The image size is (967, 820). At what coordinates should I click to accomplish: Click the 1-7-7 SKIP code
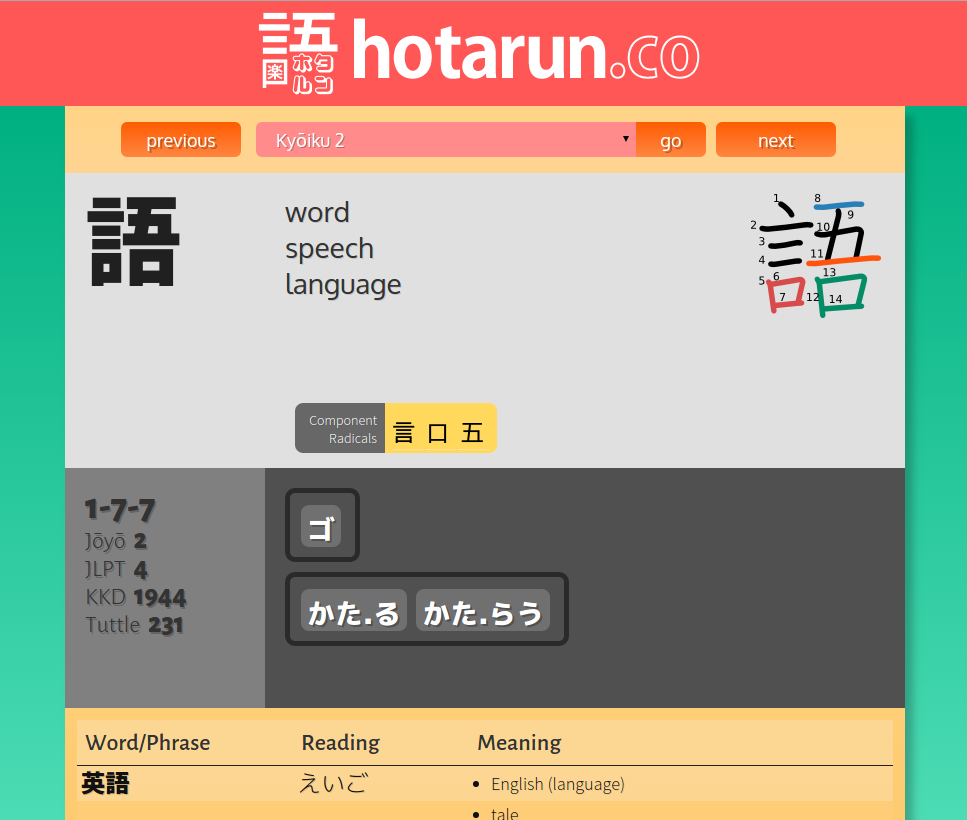120,510
